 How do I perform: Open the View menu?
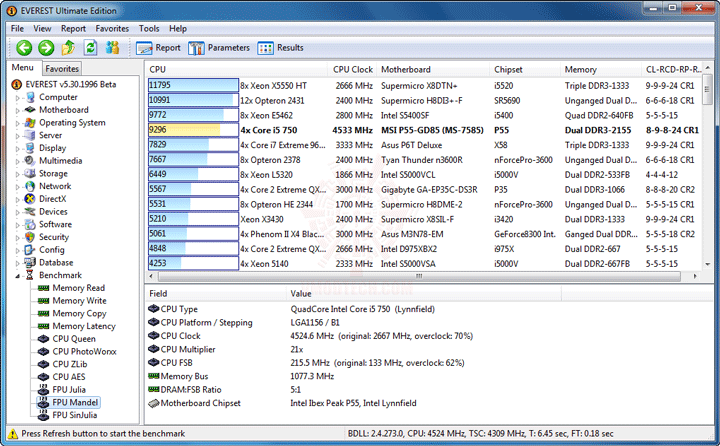pos(42,28)
